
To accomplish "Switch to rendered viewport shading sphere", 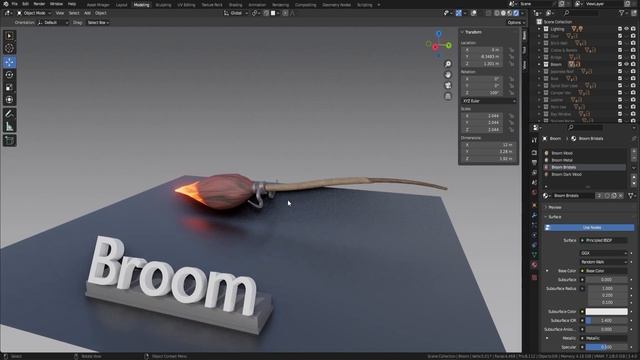I will (x=516, y=13).
